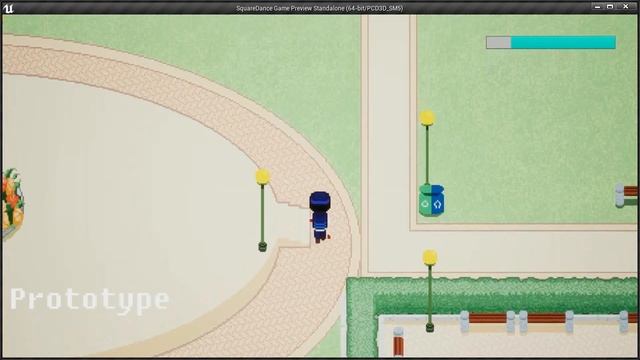Minimize the SquareDance Game Preview window

pos(598,7)
